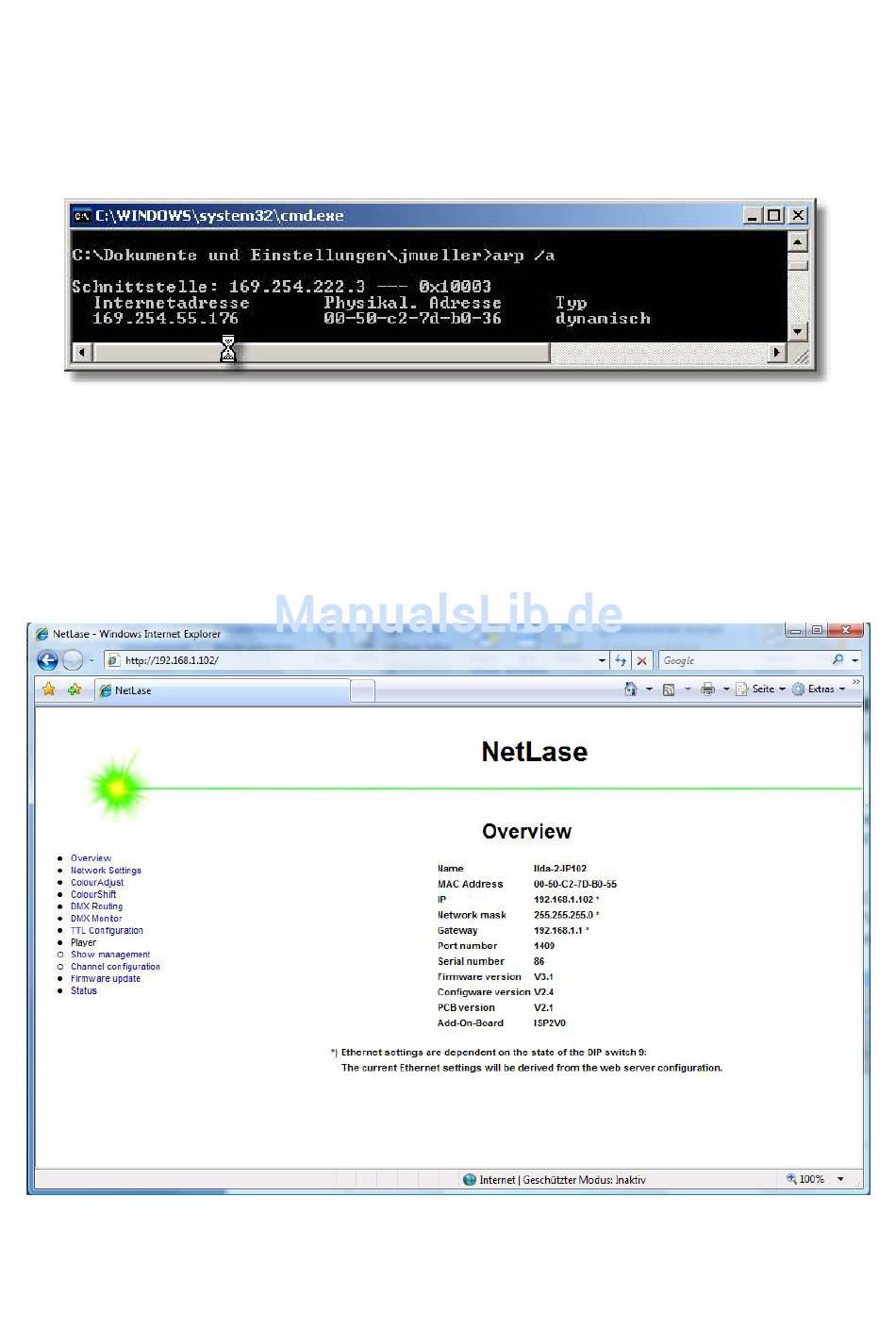Screen dimensions: 896x1329
Task: Click the red Stop loading icon
Action: coord(642,660)
